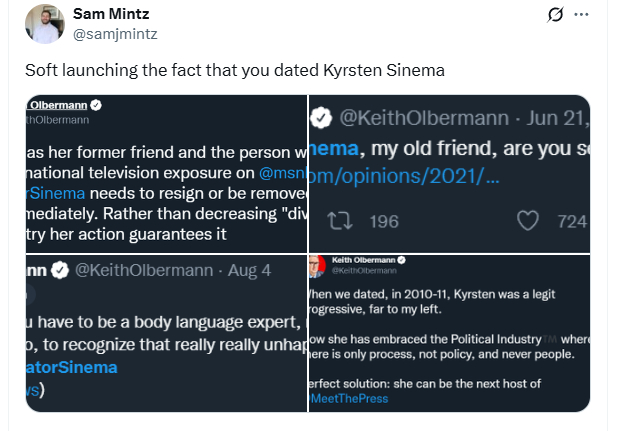The width and height of the screenshot is (618, 431).
Task: Click the heart icon next to 724
Action: (530, 220)
